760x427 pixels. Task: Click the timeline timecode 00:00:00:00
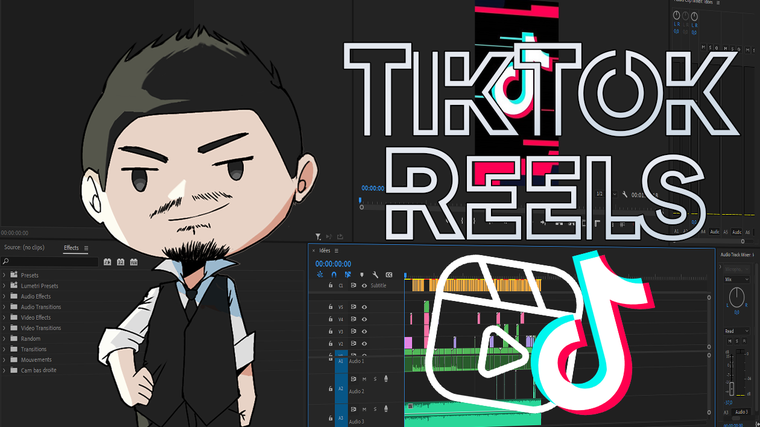pos(333,264)
